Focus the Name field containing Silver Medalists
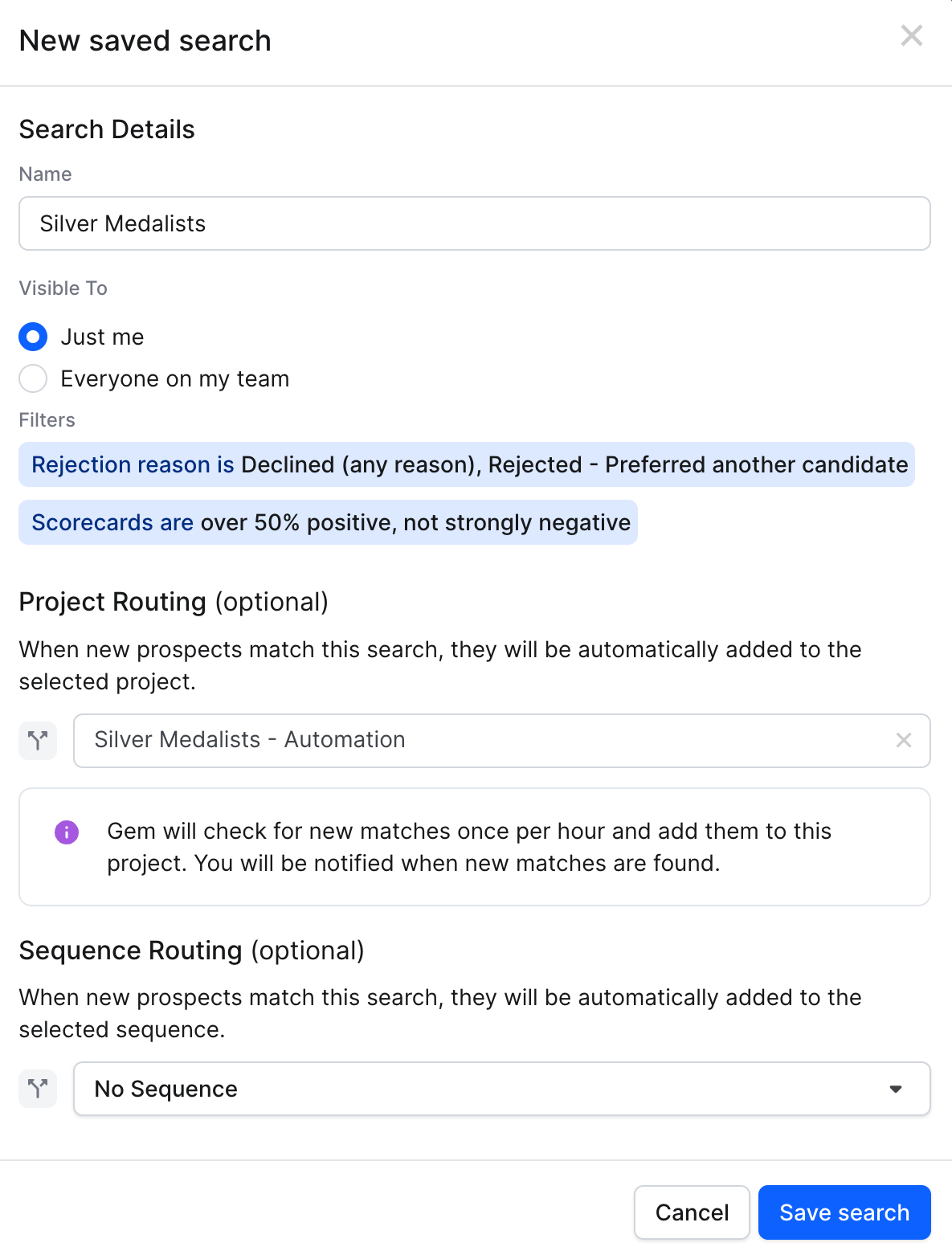952x1251 pixels. pos(474,223)
